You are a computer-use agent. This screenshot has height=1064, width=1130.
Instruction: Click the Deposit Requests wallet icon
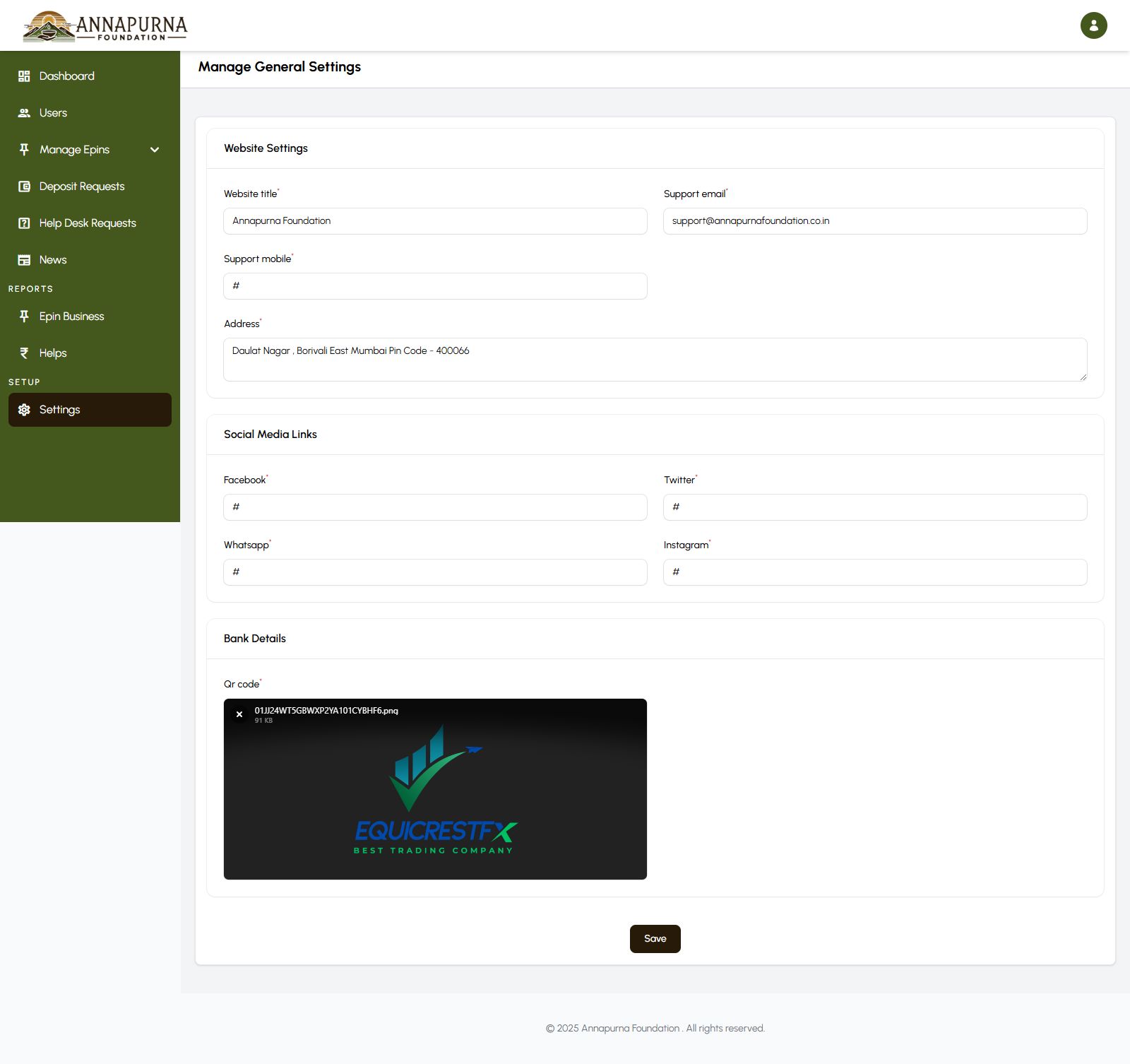pos(24,187)
